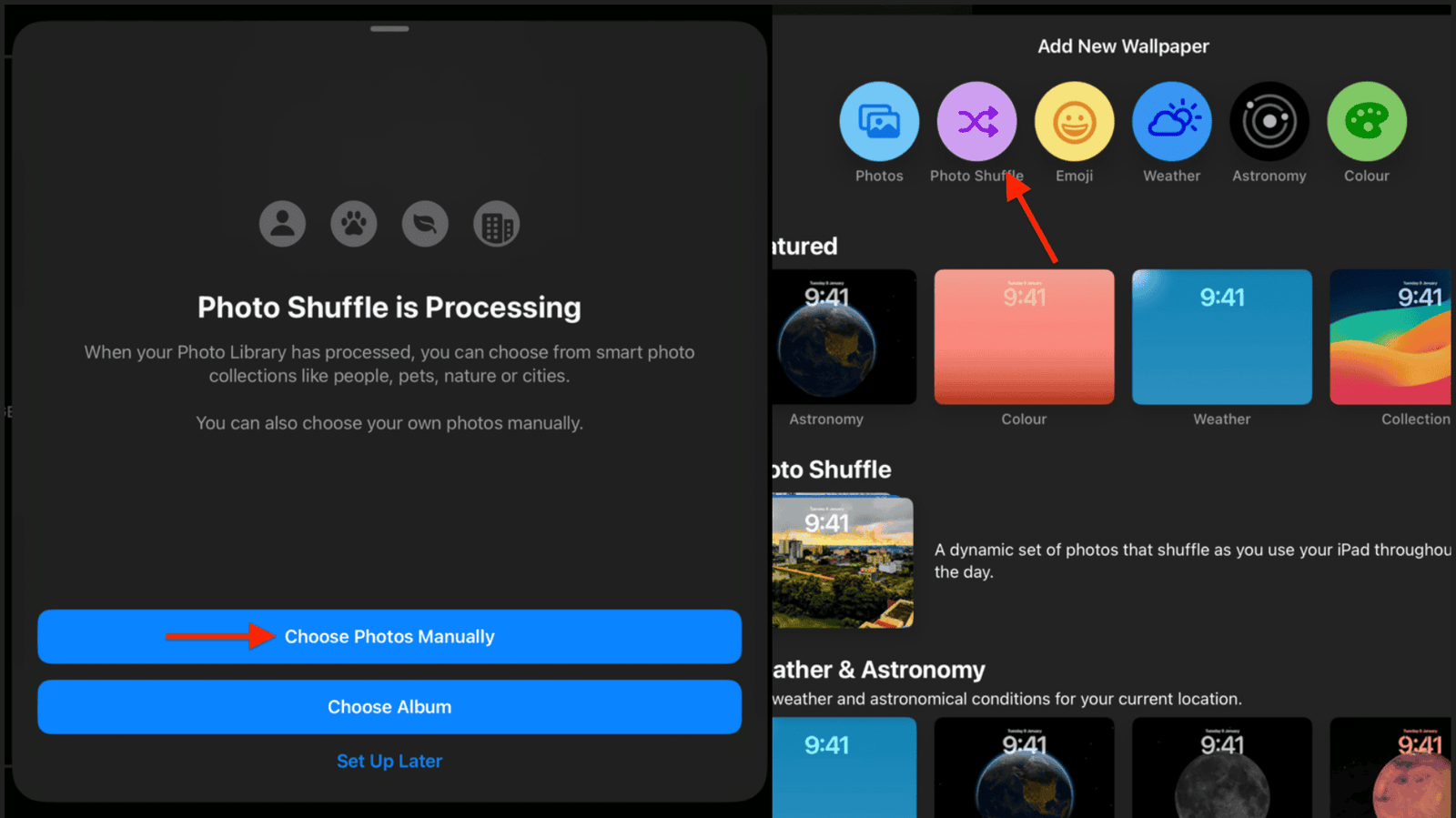Pick the Colour palette wallpaper icon
The height and width of the screenshot is (818, 1456).
[1367, 122]
